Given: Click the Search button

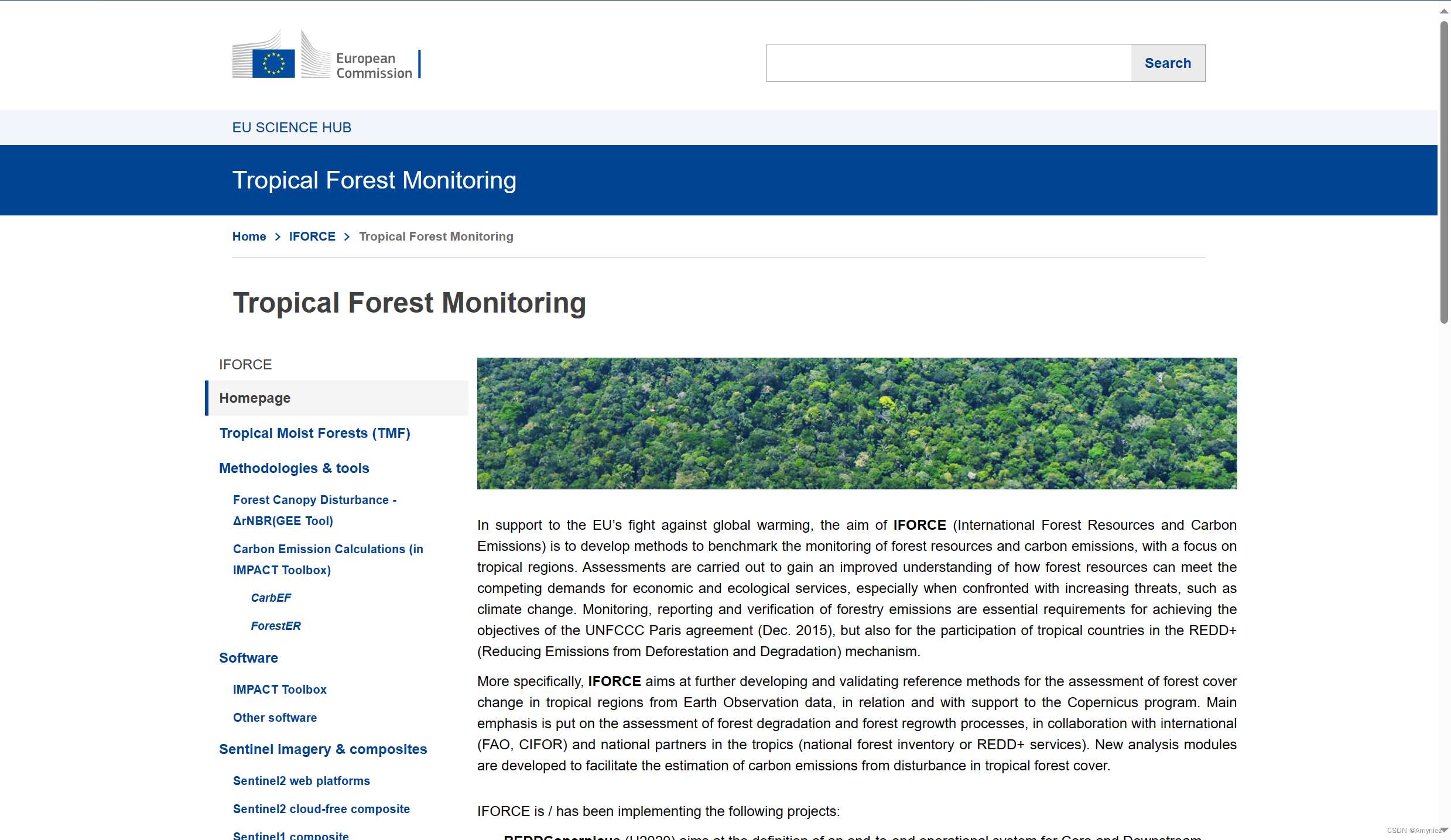Looking at the screenshot, I should tap(1167, 63).
